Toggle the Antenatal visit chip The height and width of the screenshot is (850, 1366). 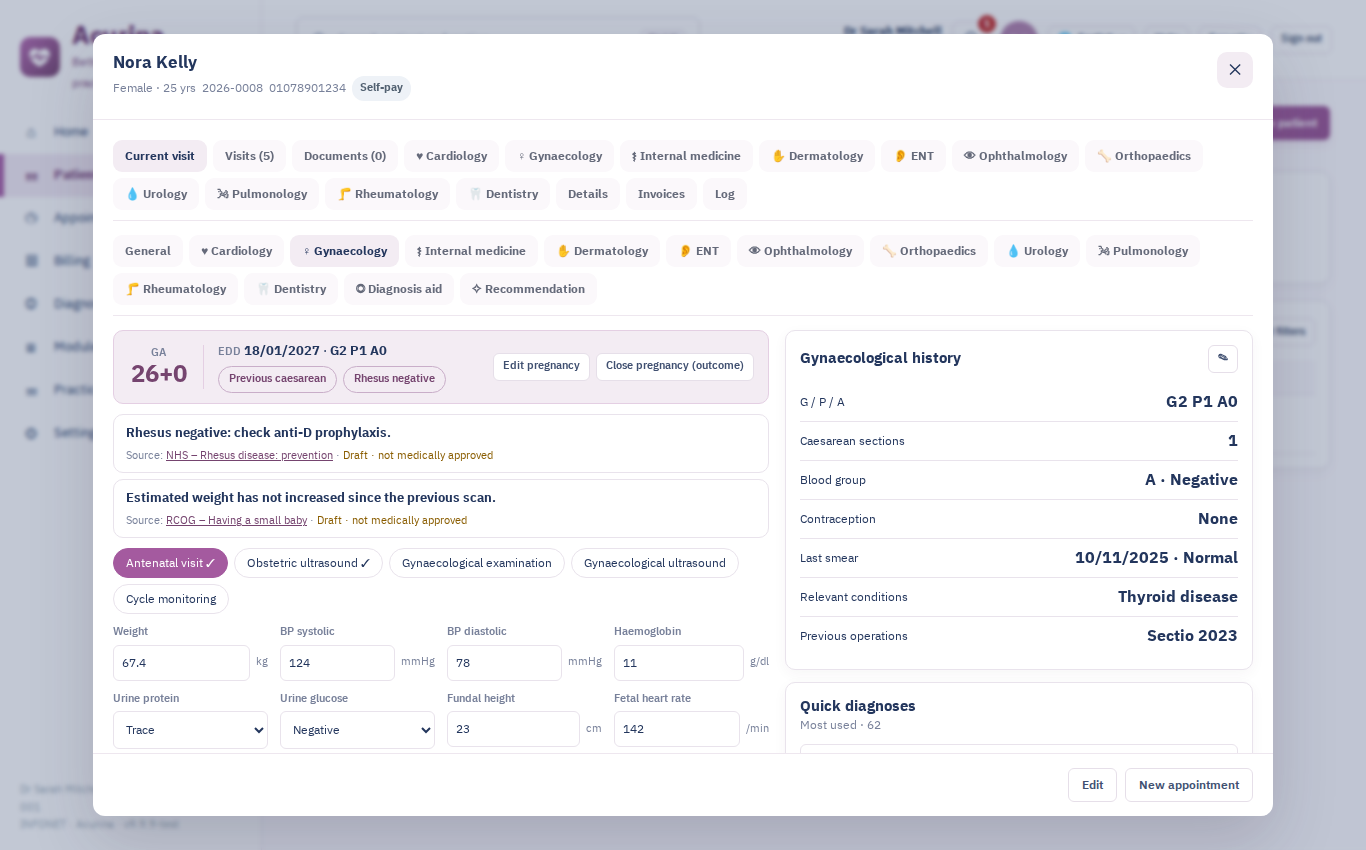click(170, 563)
